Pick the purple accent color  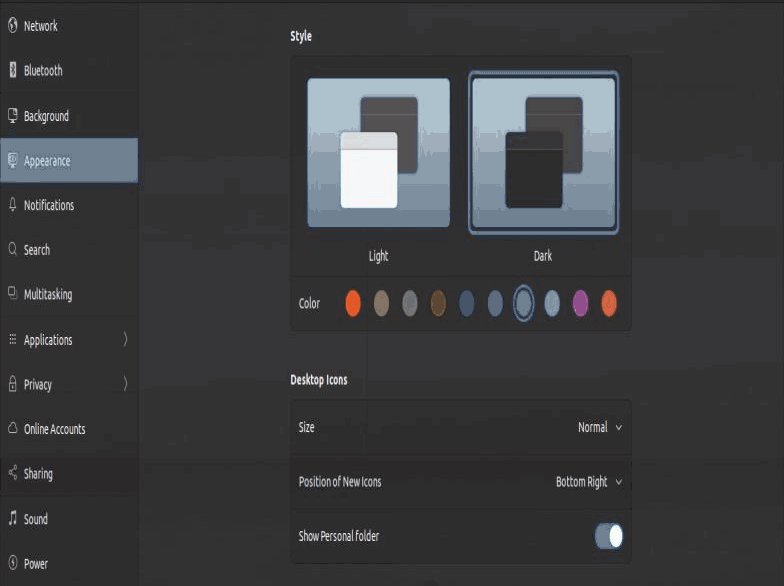(580, 304)
